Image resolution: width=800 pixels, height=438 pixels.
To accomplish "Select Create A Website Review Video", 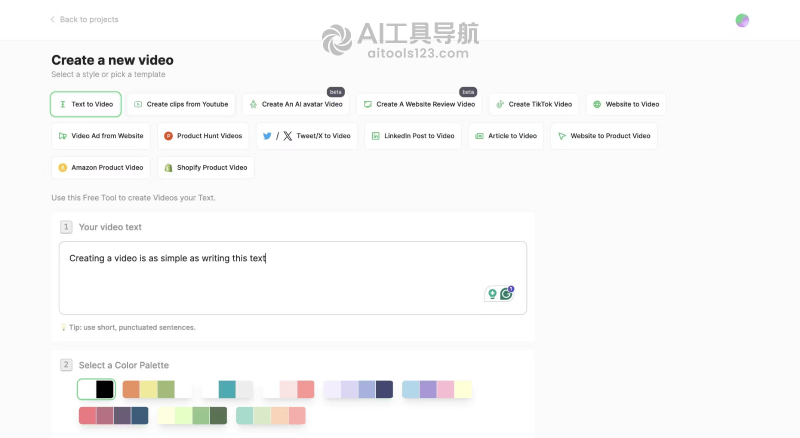I will click(x=419, y=104).
